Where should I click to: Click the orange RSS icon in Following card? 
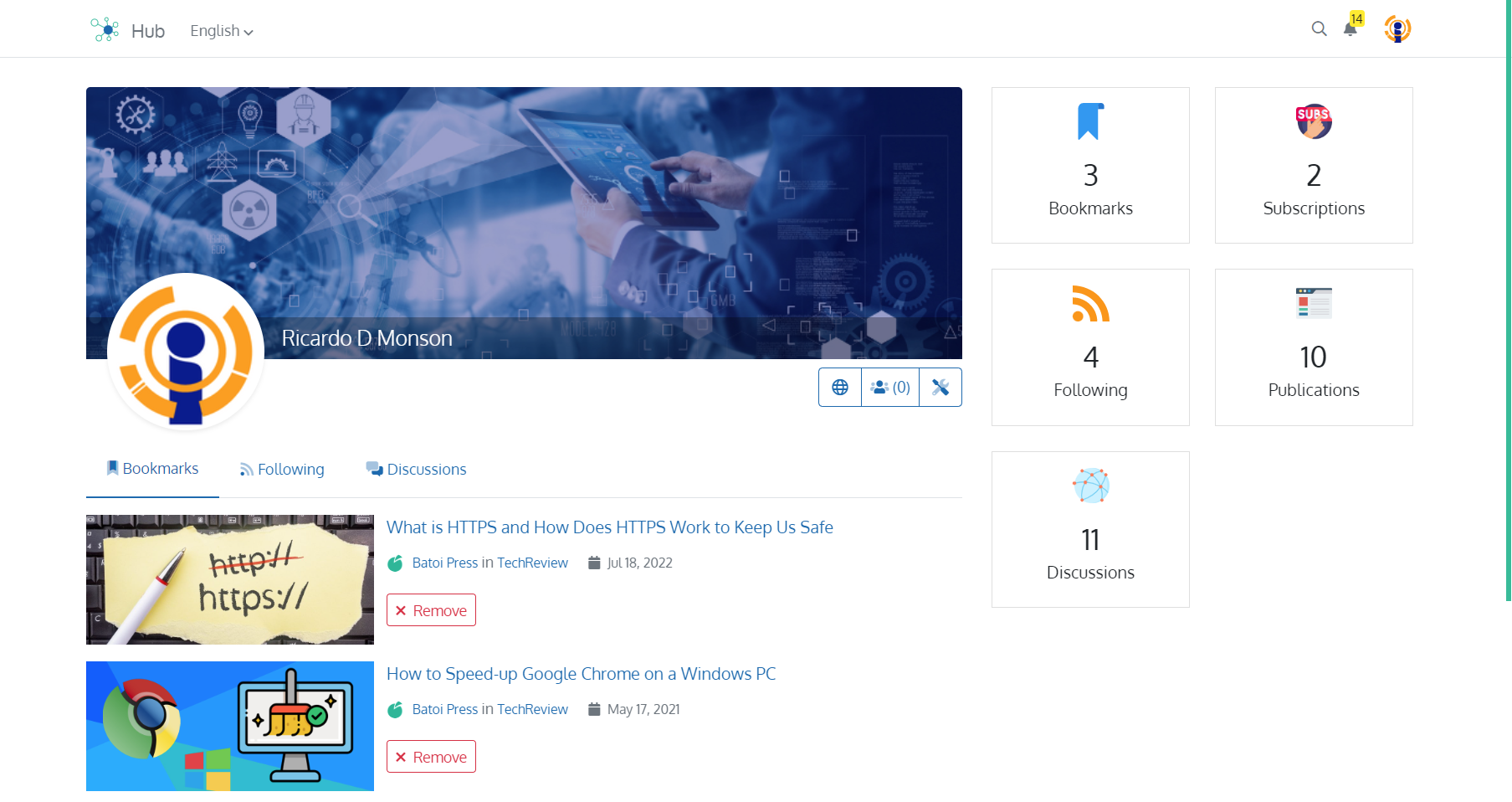tap(1090, 304)
